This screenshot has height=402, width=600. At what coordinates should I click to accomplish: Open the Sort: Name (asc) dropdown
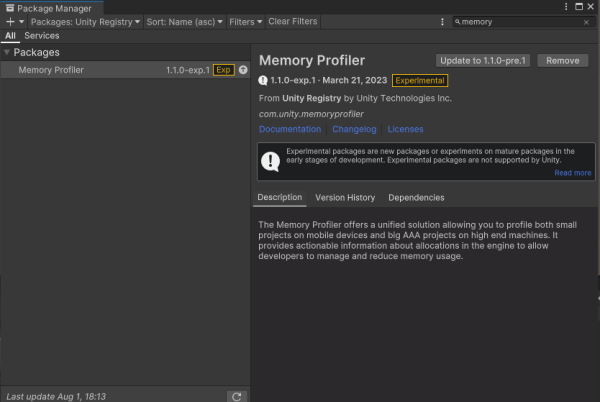[x=185, y=21]
